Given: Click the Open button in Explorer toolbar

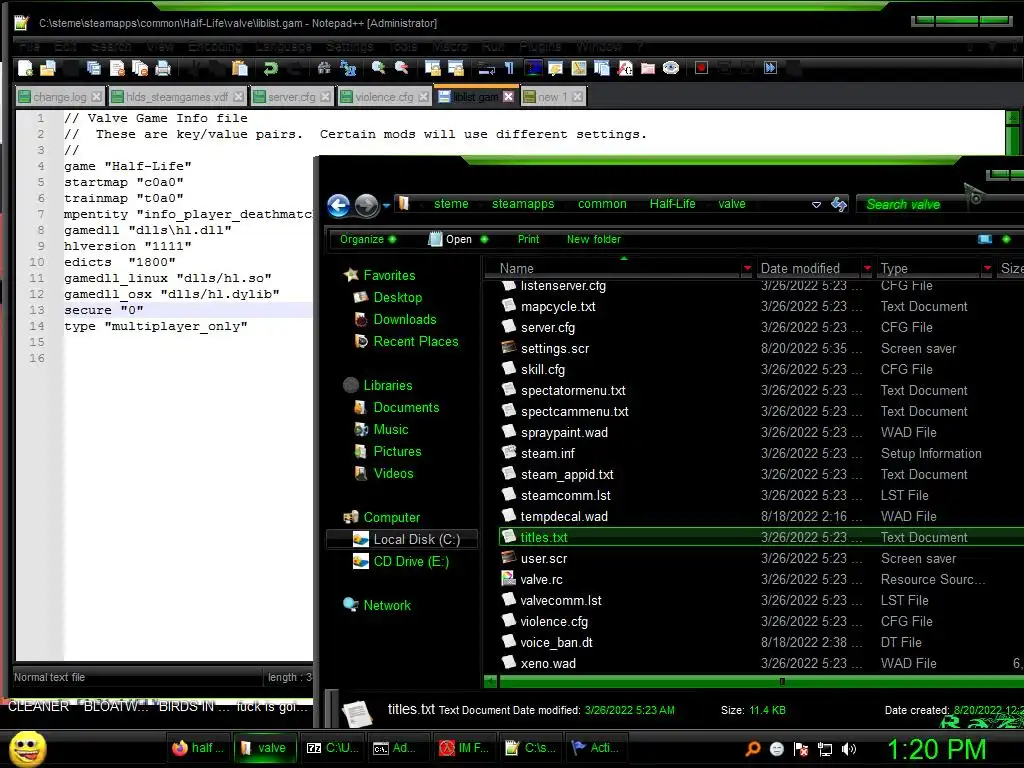Looking at the screenshot, I should tap(451, 239).
